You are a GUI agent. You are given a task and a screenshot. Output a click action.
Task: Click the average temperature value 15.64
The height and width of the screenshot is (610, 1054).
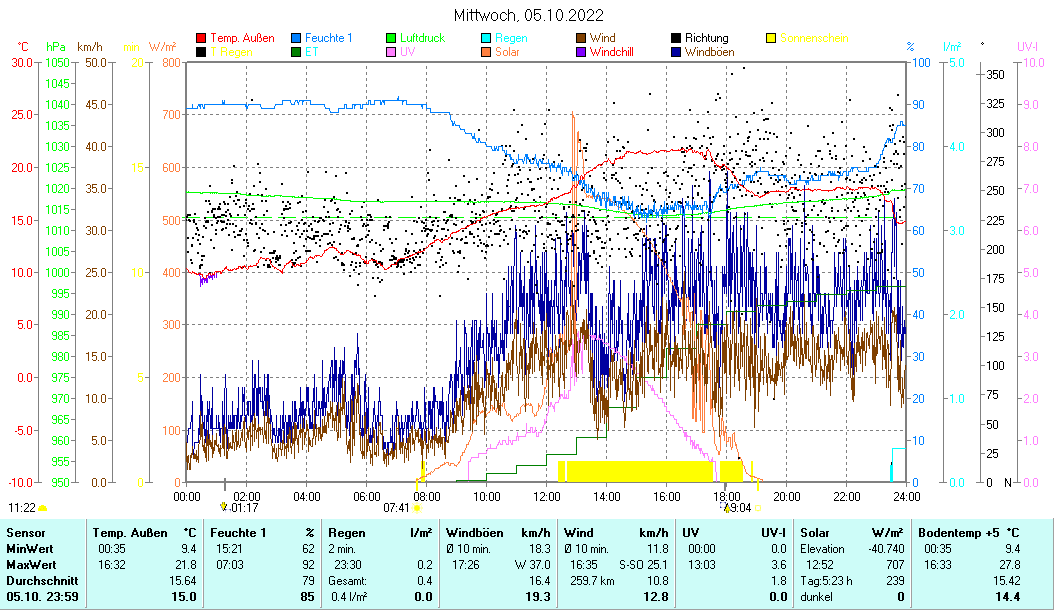click(x=183, y=580)
